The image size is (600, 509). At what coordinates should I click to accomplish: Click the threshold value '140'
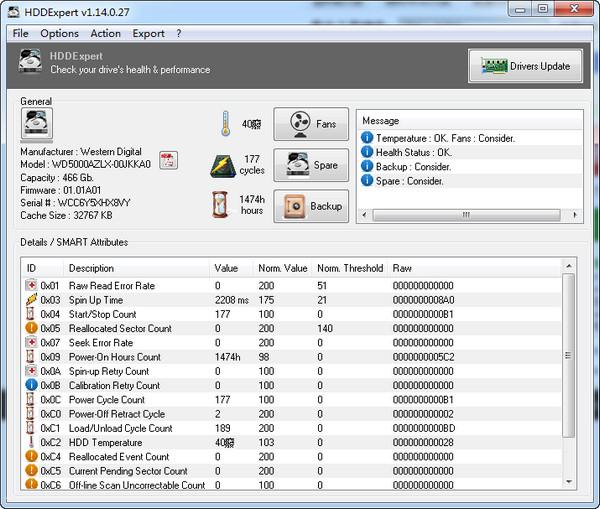click(325, 328)
